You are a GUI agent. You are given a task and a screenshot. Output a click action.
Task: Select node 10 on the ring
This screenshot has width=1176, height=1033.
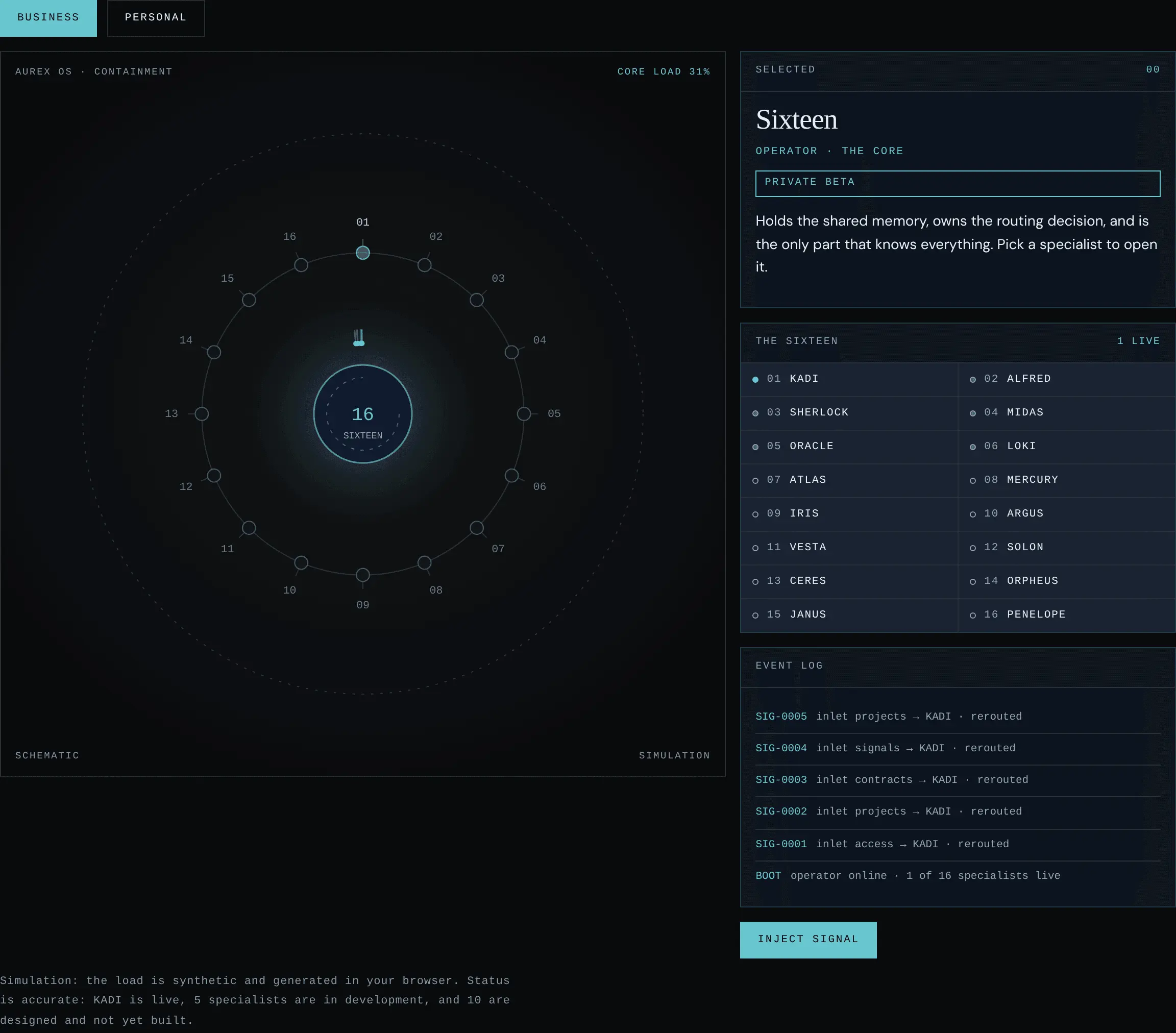tap(301, 562)
